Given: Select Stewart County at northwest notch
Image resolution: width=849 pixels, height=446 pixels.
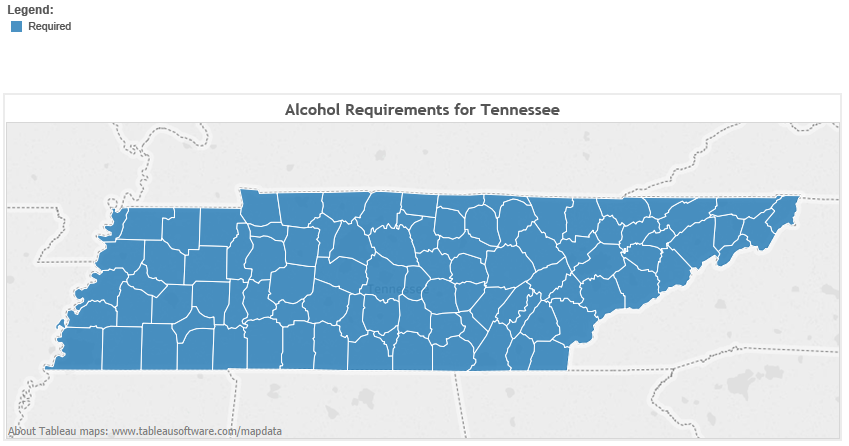Looking at the screenshot, I should (x=260, y=206).
